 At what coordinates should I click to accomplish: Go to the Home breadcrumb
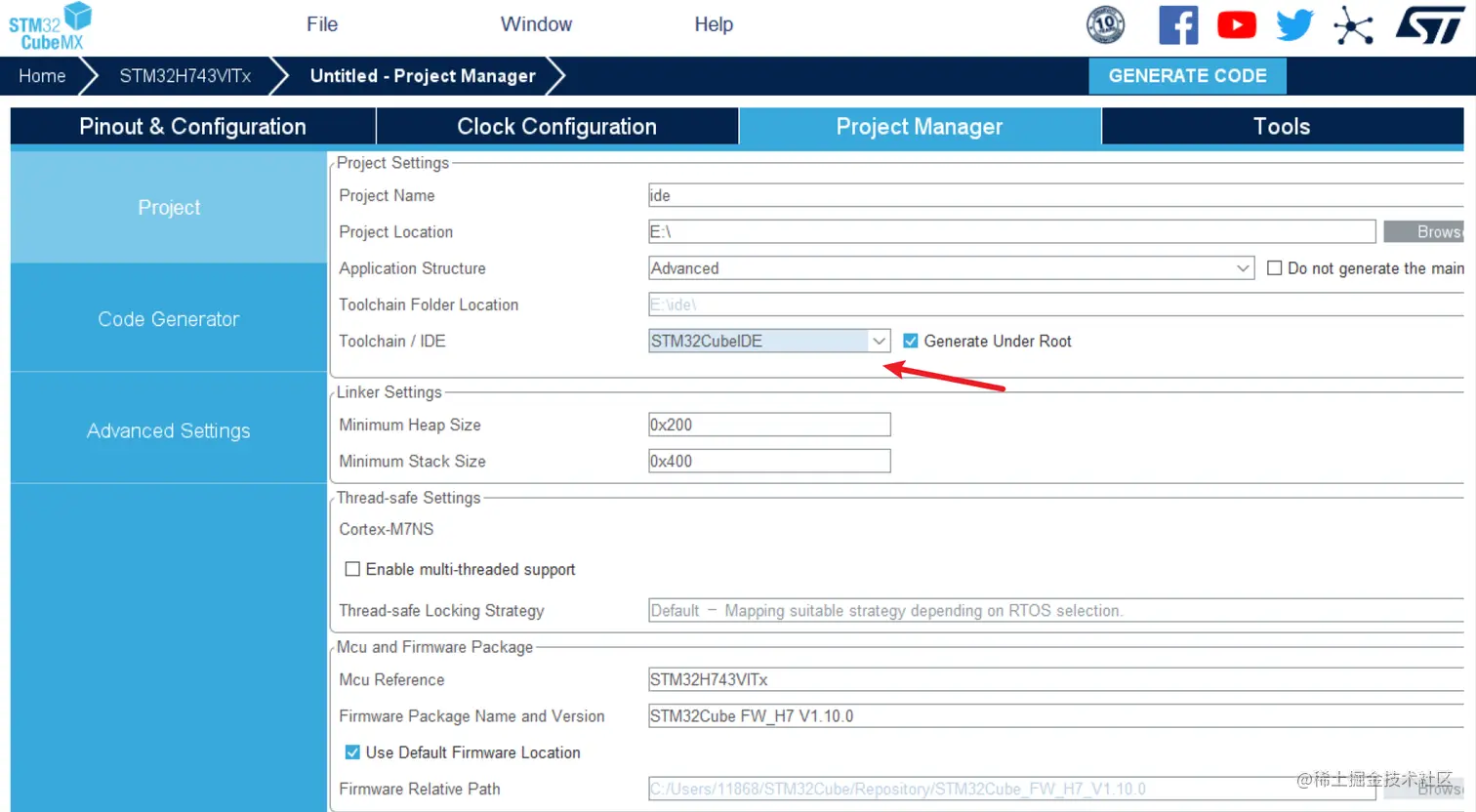(x=42, y=76)
